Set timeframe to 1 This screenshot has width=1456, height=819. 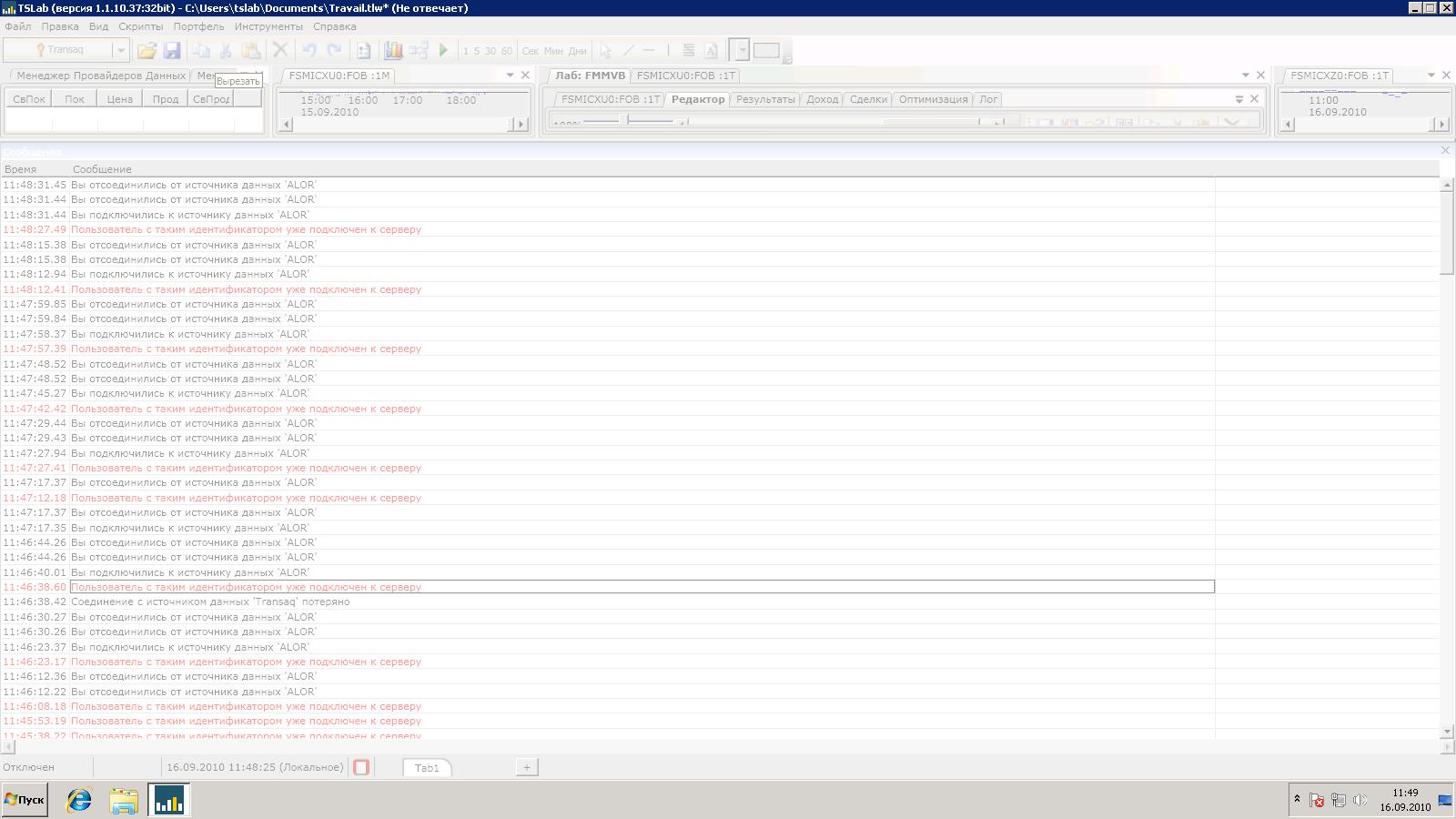click(466, 51)
